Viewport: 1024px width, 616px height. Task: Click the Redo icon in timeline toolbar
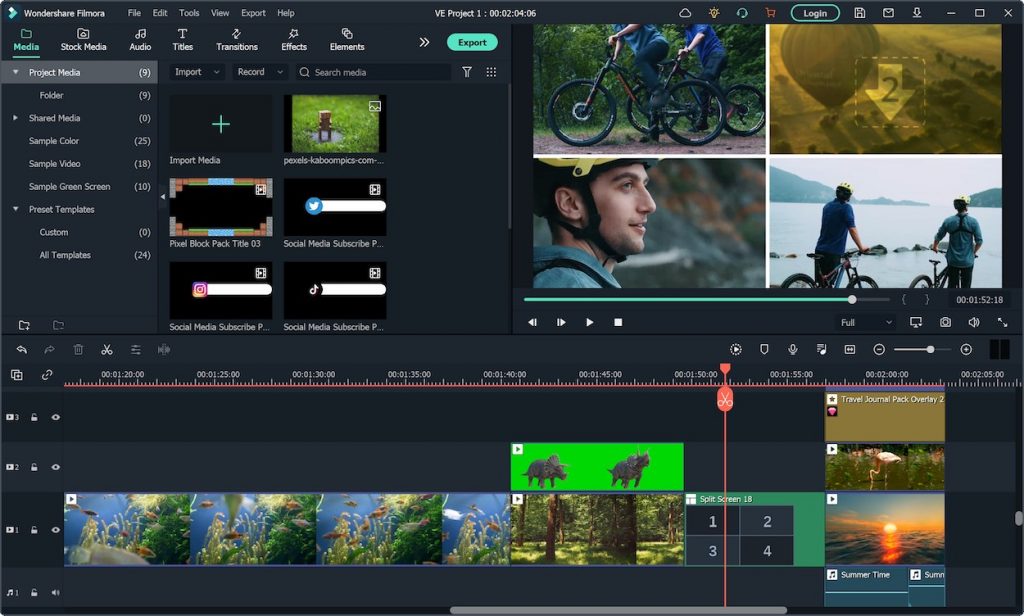point(48,350)
